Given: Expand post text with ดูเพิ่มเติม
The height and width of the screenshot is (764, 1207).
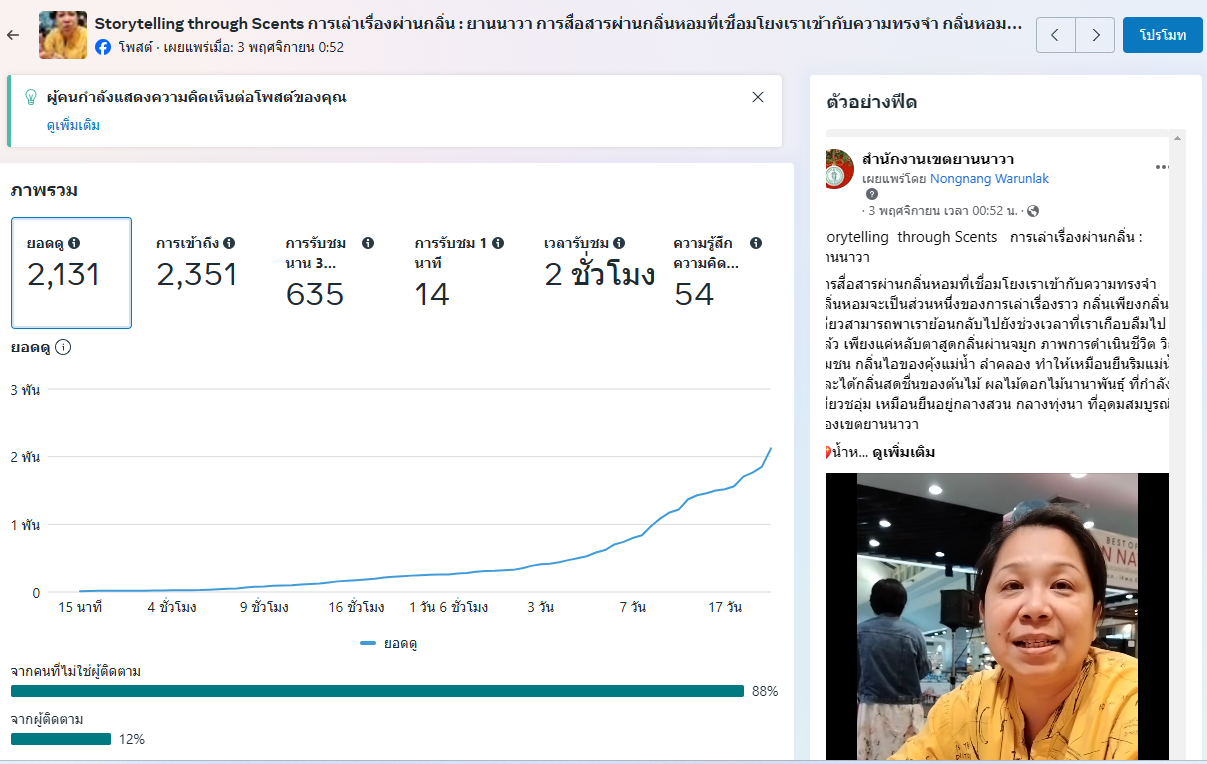Looking at the screenshot, I should coord(903,452).
